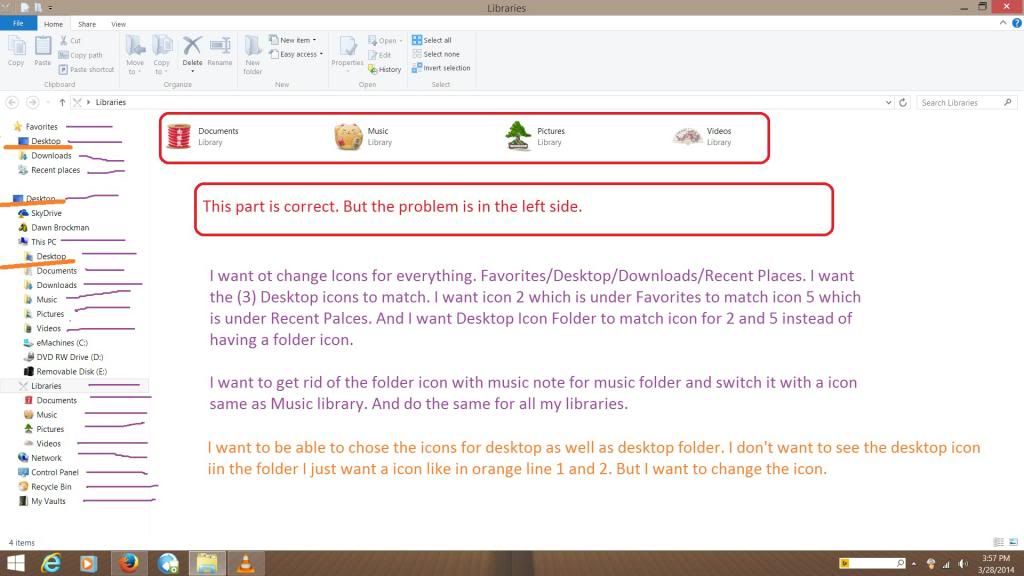Viewport: 1024px width, 576px height.
Task: Switch to the View ribbon tab
Action: [118, 23]
